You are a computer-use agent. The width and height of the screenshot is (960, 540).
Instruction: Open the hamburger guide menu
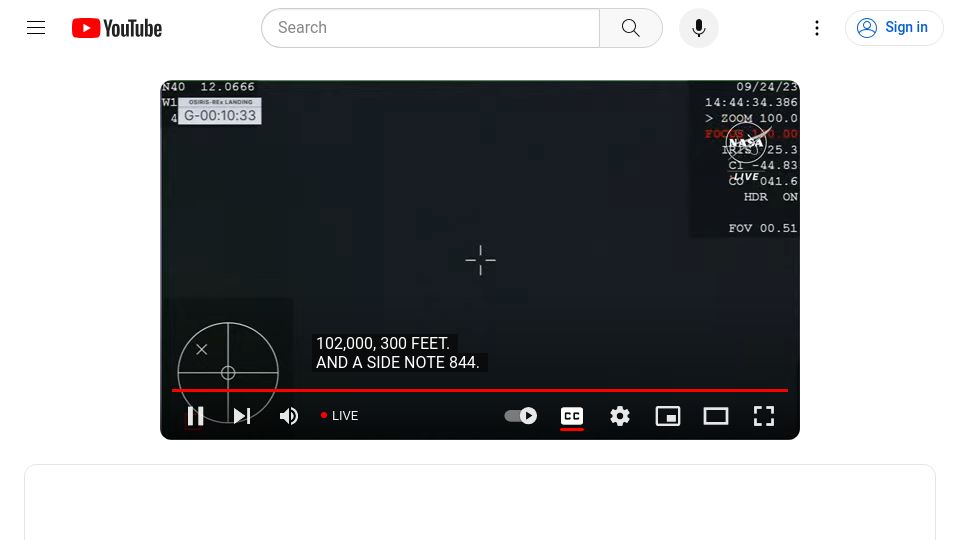click(36, 28)
